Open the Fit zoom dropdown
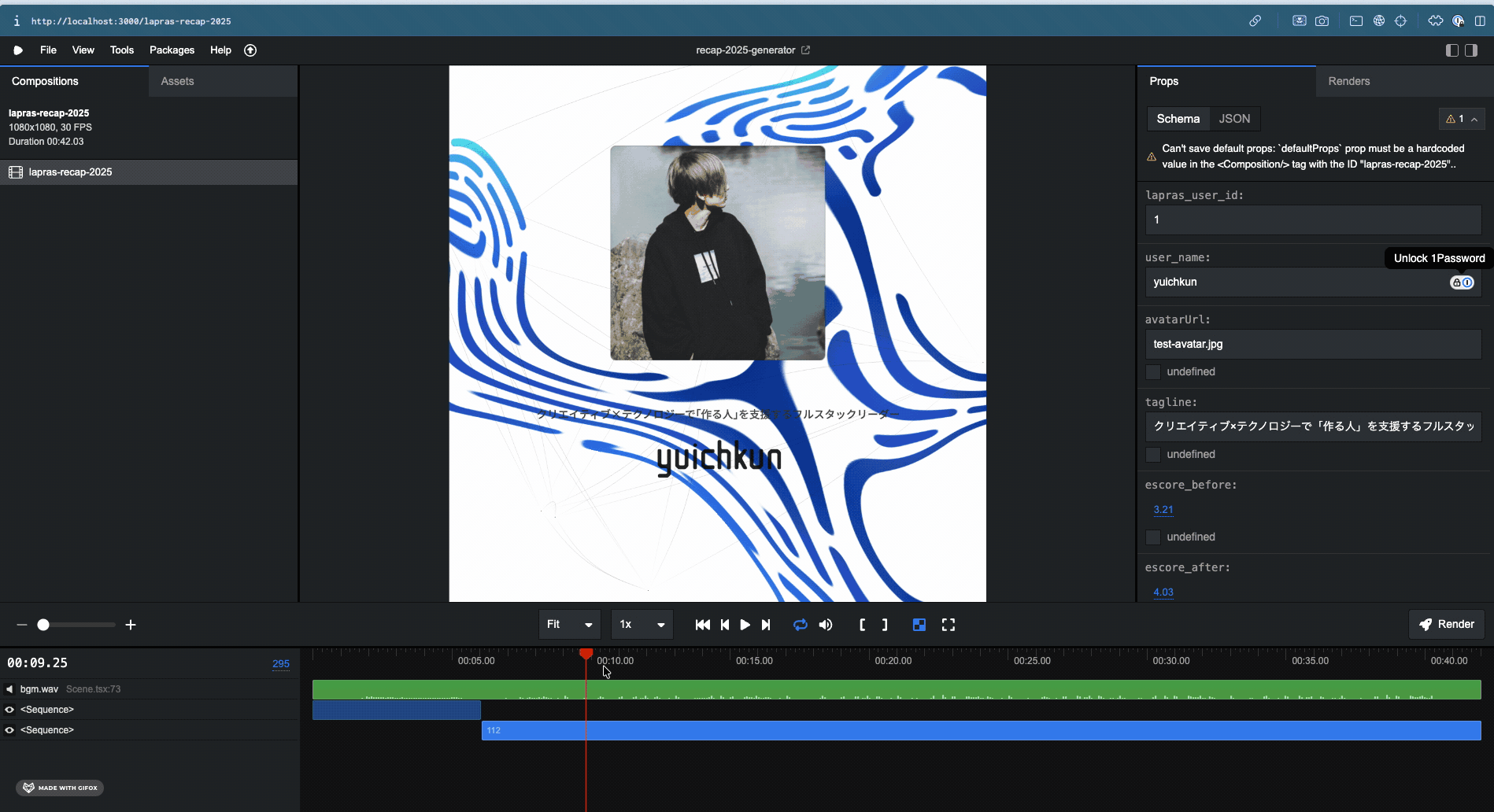The width and height of the screenshot is (1494, 812). [x=569, y=625]
